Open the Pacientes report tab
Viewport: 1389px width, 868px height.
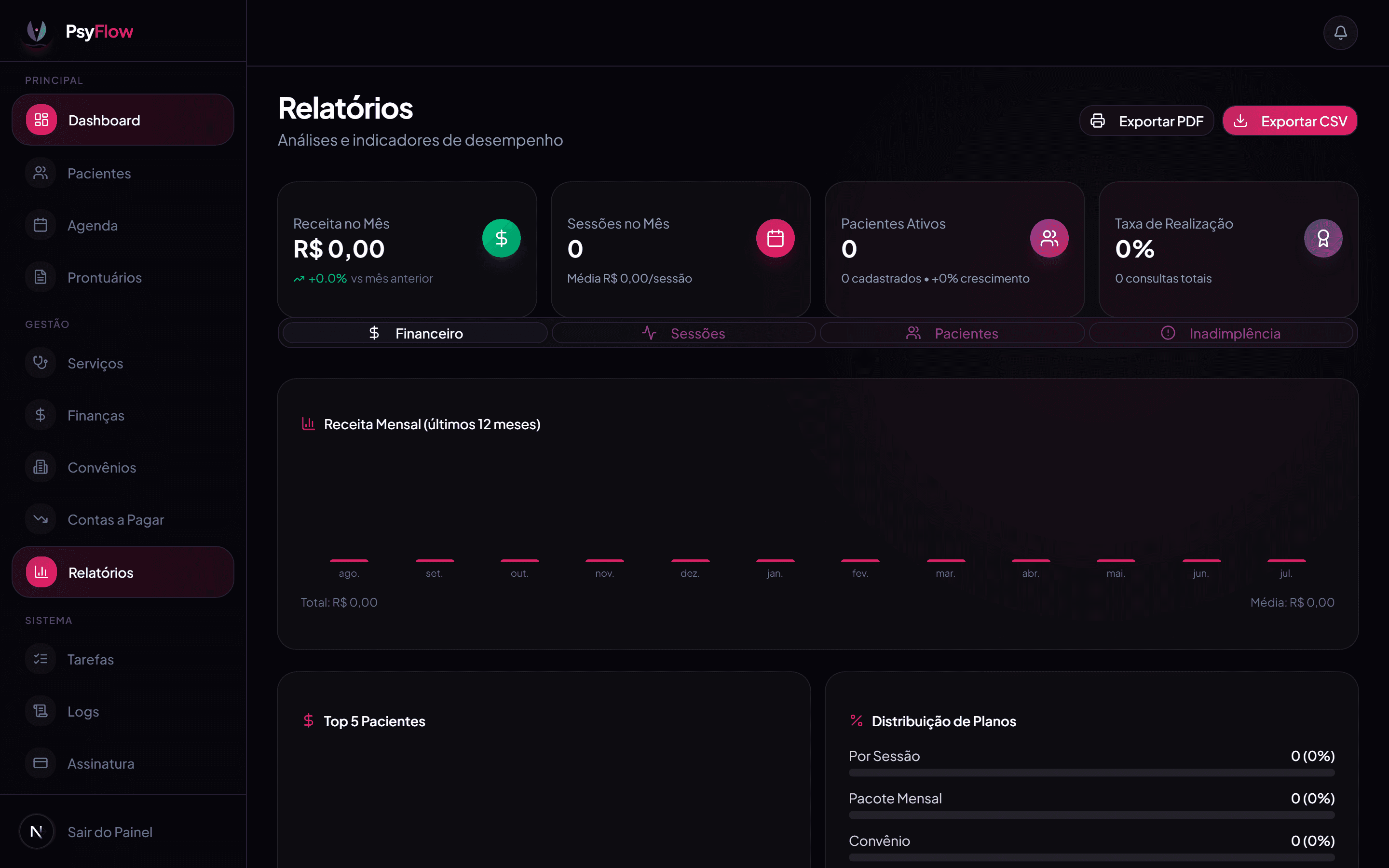952,333
